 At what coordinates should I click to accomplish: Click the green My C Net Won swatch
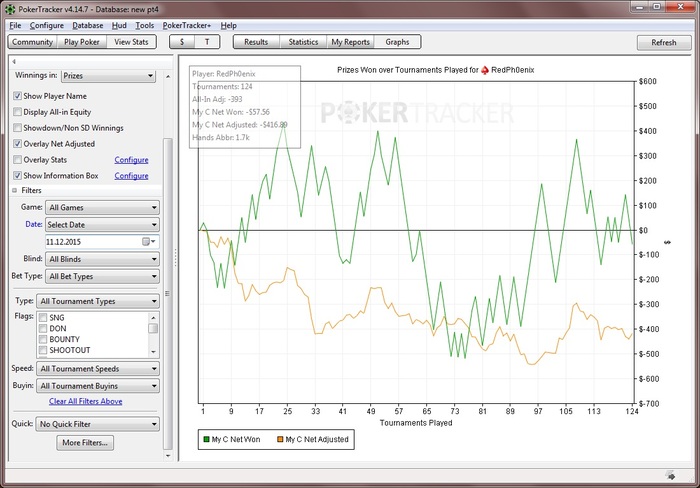point(208,440)
